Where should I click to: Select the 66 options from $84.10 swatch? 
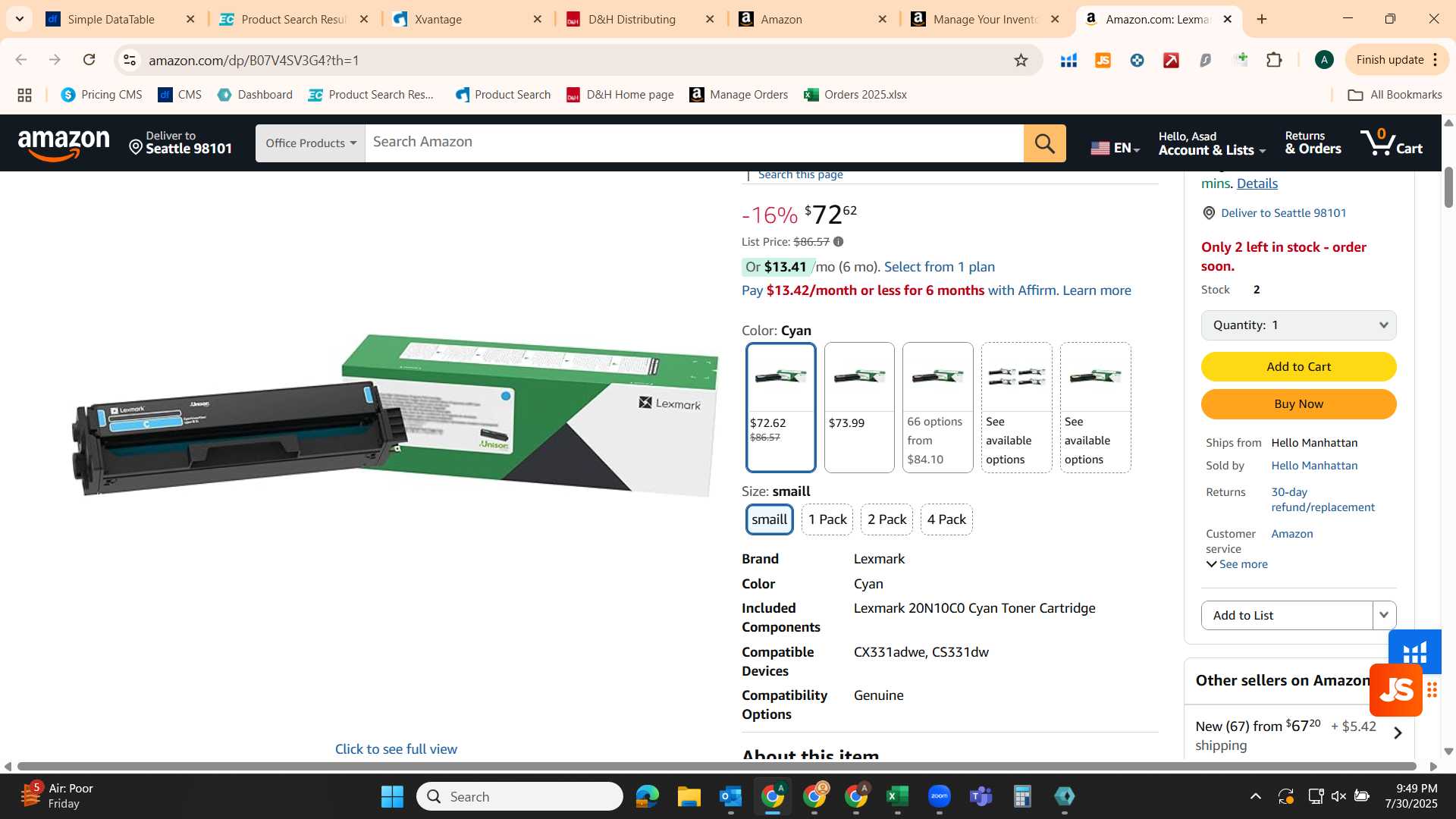(937, 407)
